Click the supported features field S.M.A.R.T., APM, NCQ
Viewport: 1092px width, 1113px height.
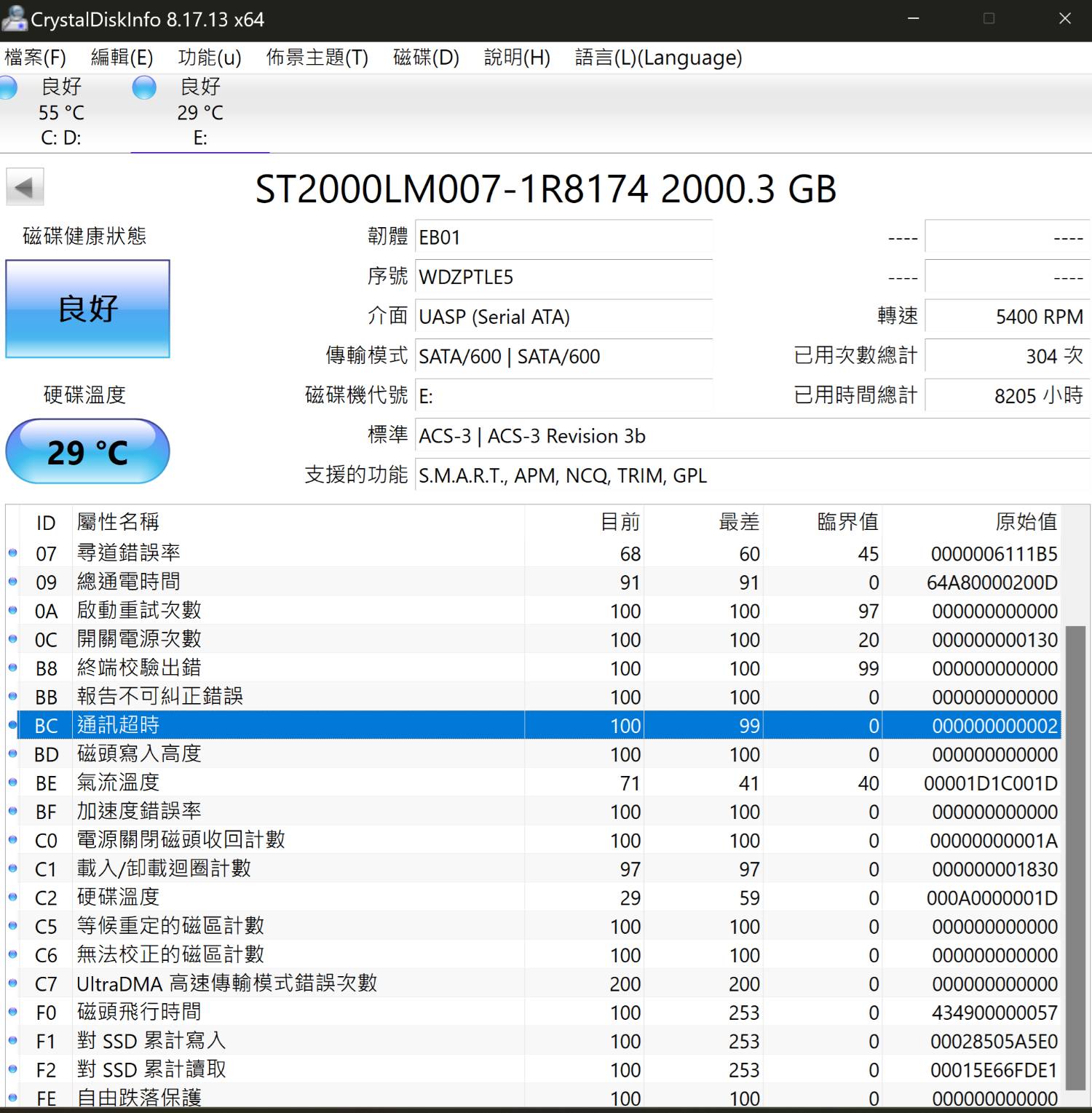753,475
